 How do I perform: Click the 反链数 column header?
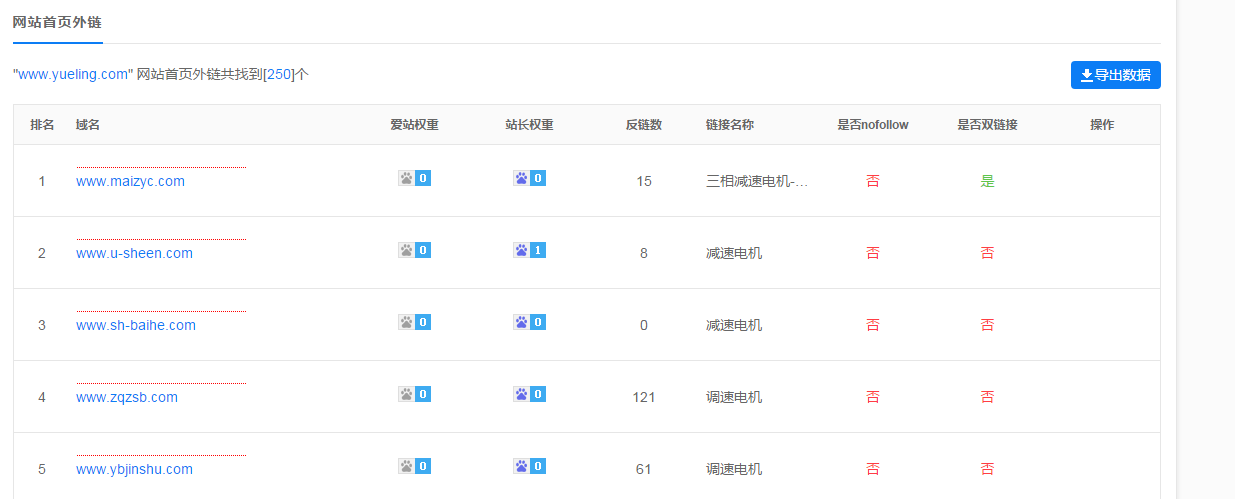[x=643, y=125]
